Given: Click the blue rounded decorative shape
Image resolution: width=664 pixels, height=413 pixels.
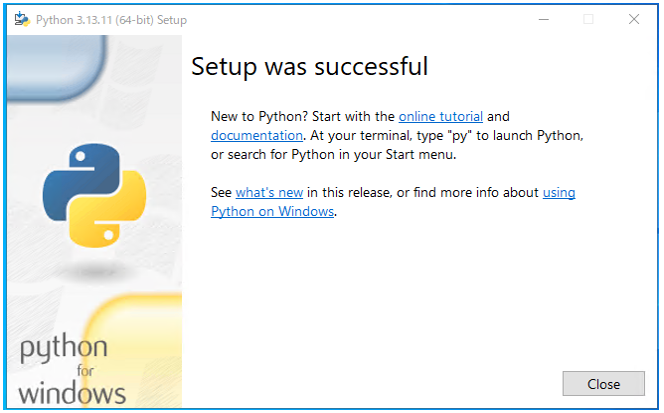Looking at the screenshot, I should [x=57, y=68].
